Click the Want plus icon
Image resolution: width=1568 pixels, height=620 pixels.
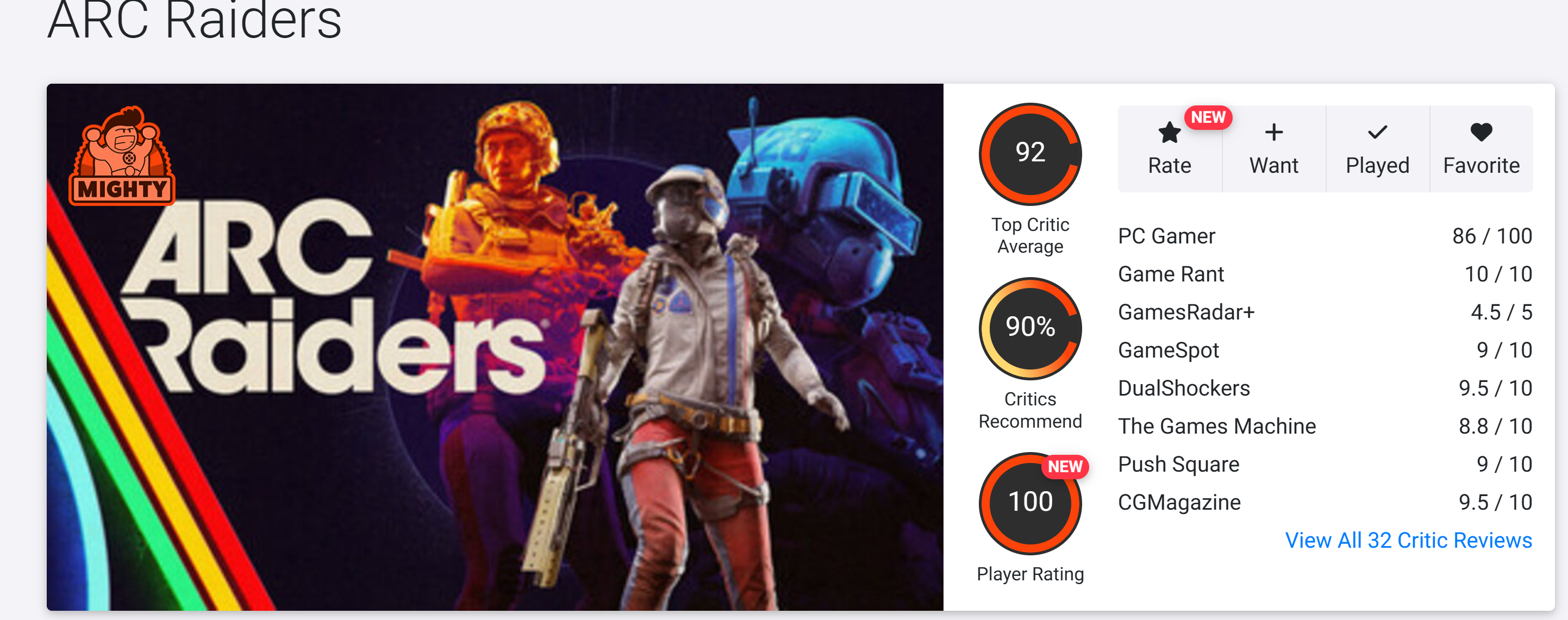[1273, 132]
